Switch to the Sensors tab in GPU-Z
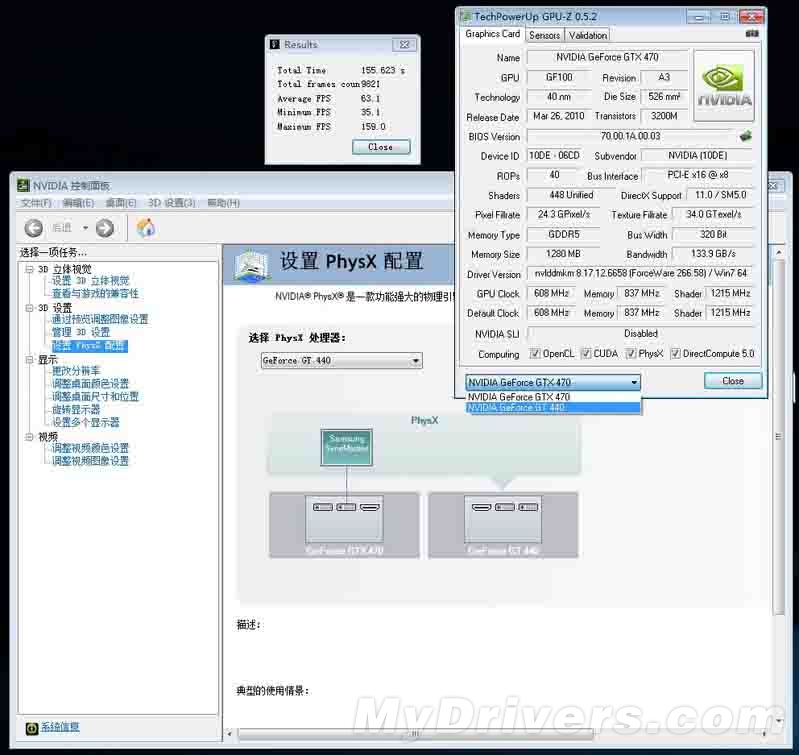The image size is (799, 755). 544,35
